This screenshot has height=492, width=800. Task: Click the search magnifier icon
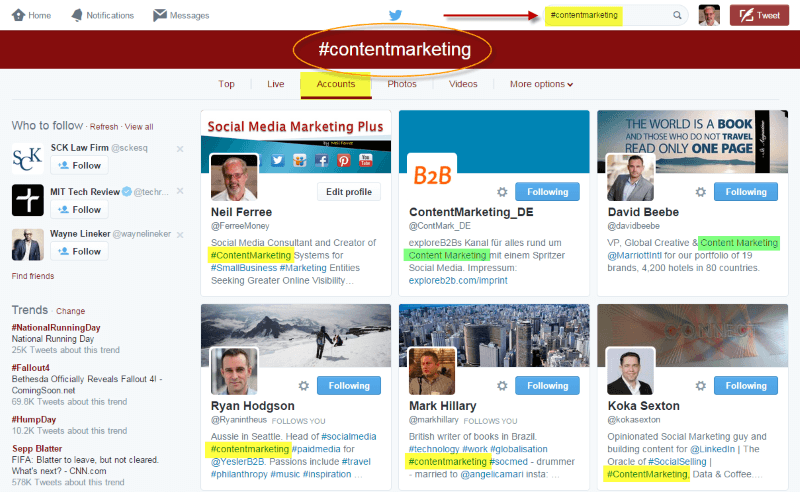point(677,15)
